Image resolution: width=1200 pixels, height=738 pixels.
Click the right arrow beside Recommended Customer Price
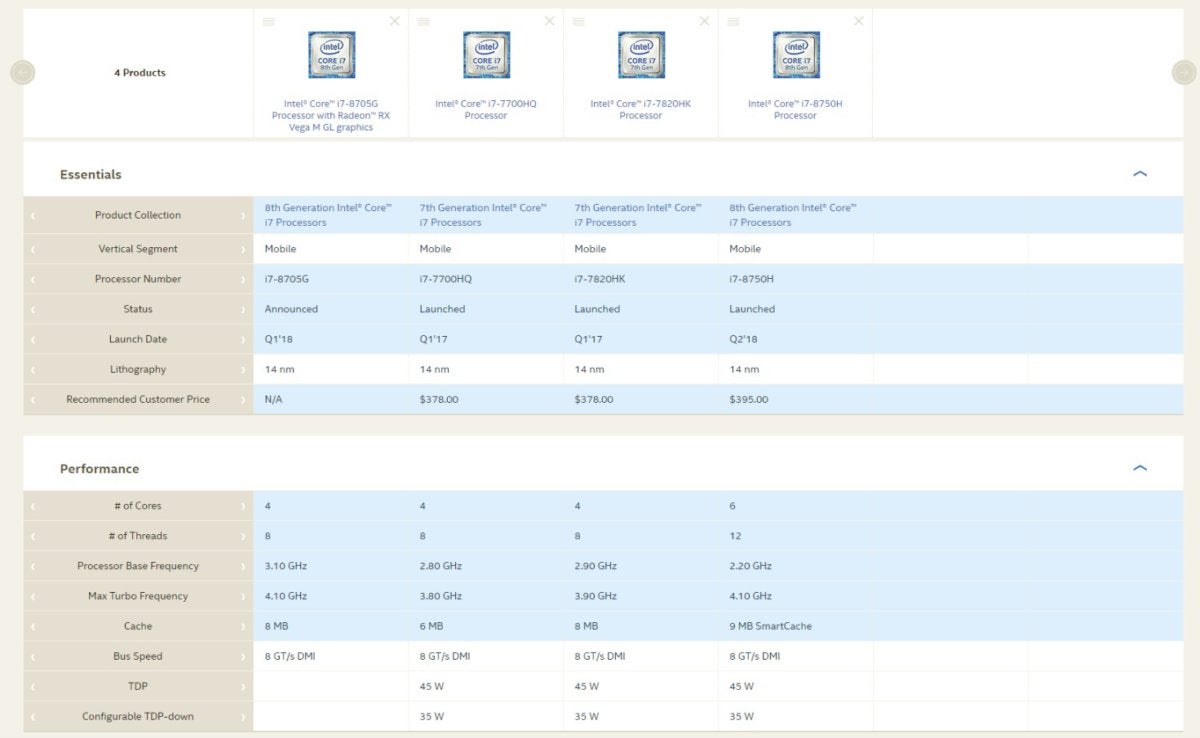click(243, 399)
